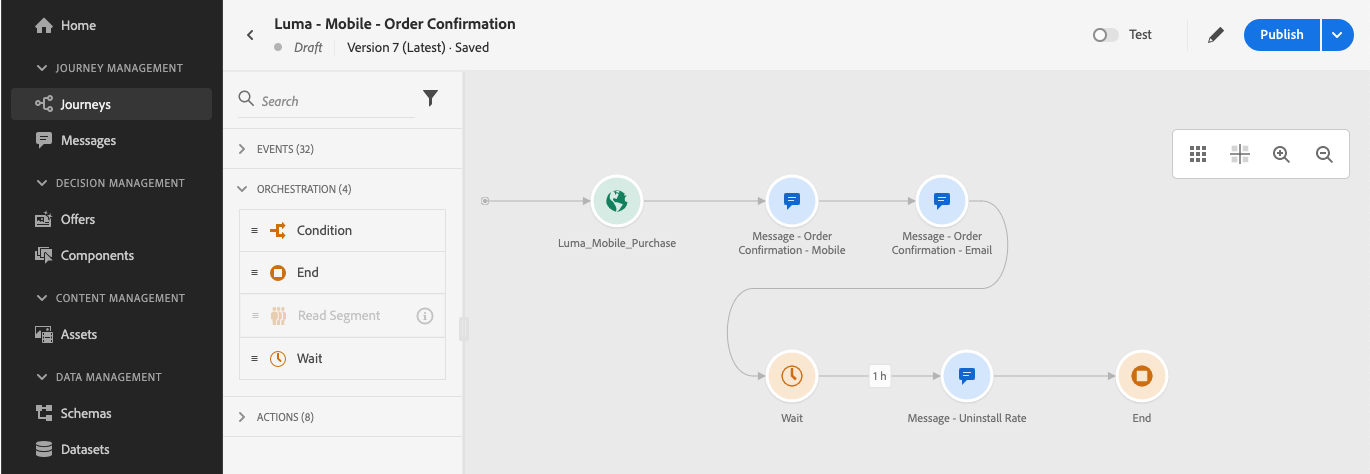Click the palette search magnifier icon
The width and height of the screenshot is (1370, 474).
point(246,99)
